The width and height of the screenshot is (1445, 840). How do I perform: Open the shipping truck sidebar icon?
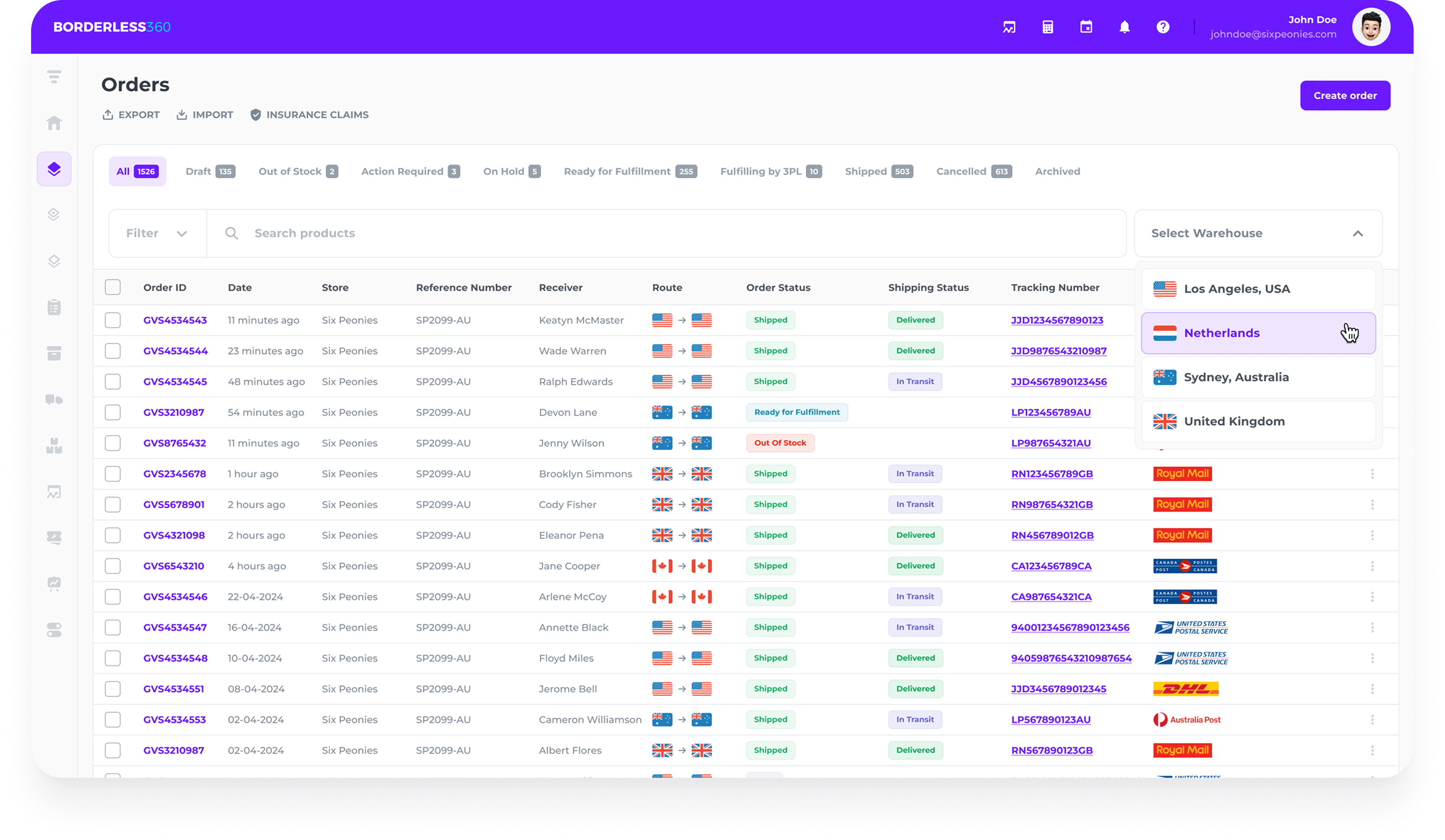54,400
